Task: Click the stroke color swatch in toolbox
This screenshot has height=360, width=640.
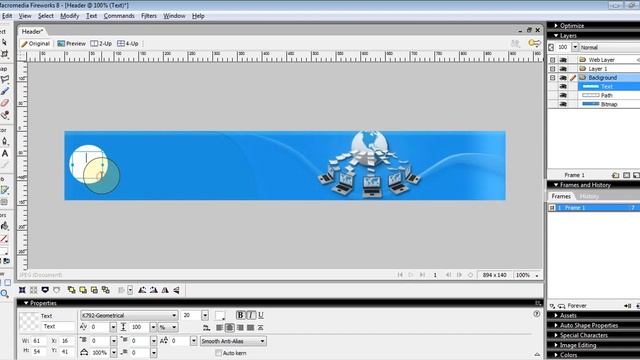Action: [4, 238]
